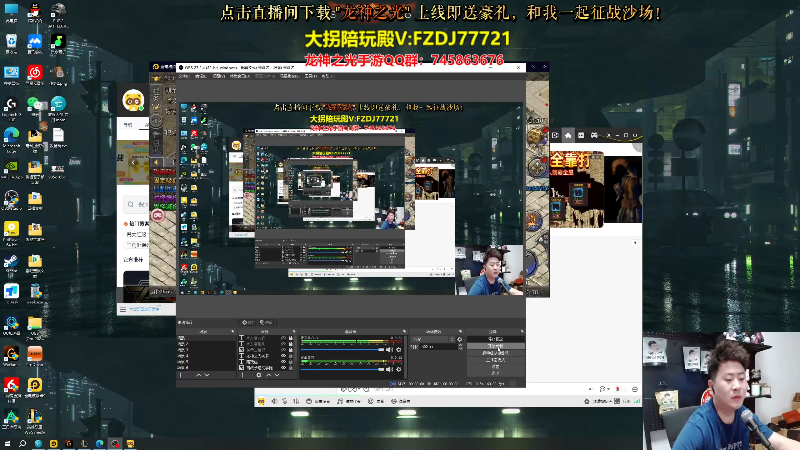The width and height of the screenshot is (800, 450).
Task: Open transition properties gear in Scene Transitions dock
Action: point(460,339)
